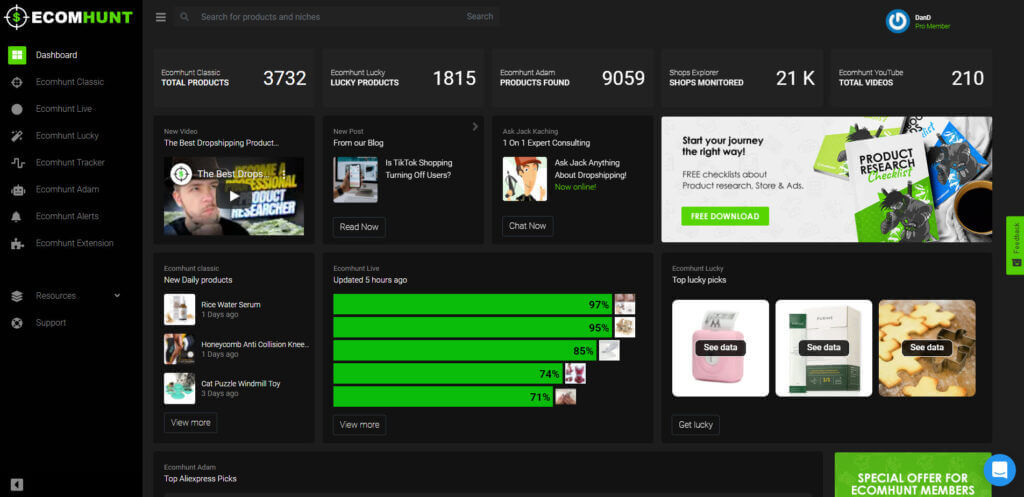Screen dimensions: 1024x497
Task: Click Ecomhunt Adam products found card
Action: pos(573,78)
